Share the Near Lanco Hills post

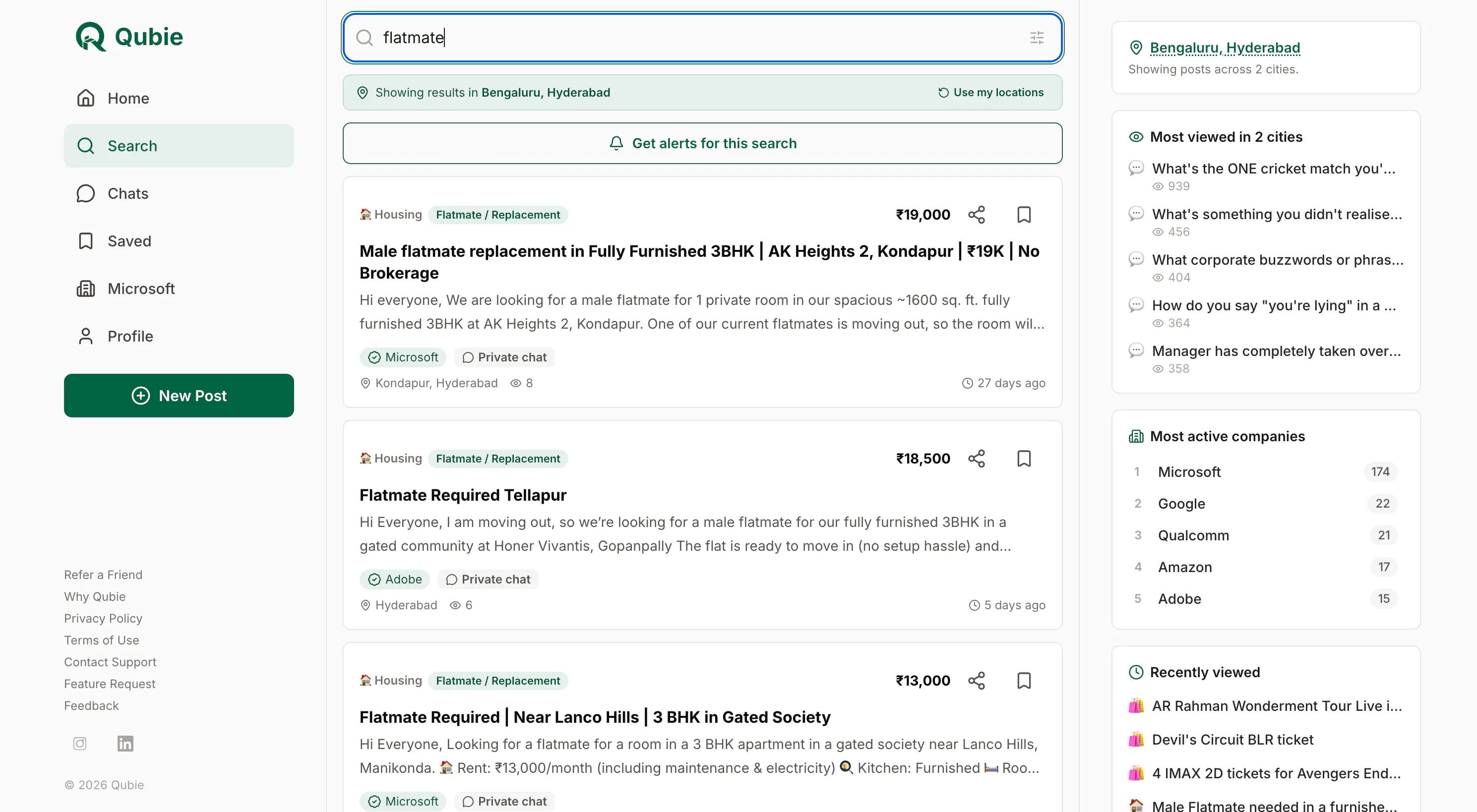pos(977,681)
